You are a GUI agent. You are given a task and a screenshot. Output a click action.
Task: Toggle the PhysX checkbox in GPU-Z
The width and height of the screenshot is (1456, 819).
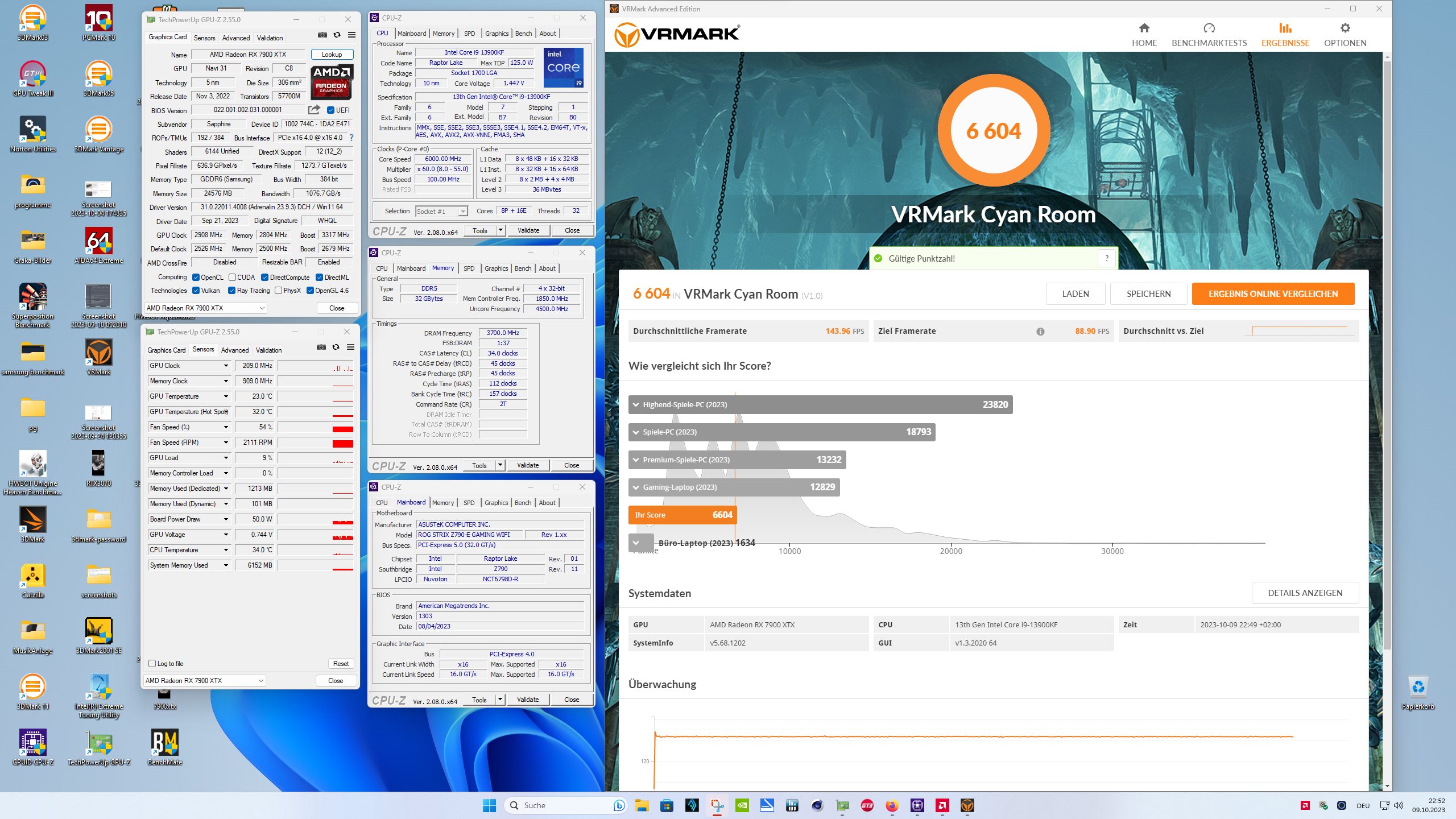click(x=278, y=291)
